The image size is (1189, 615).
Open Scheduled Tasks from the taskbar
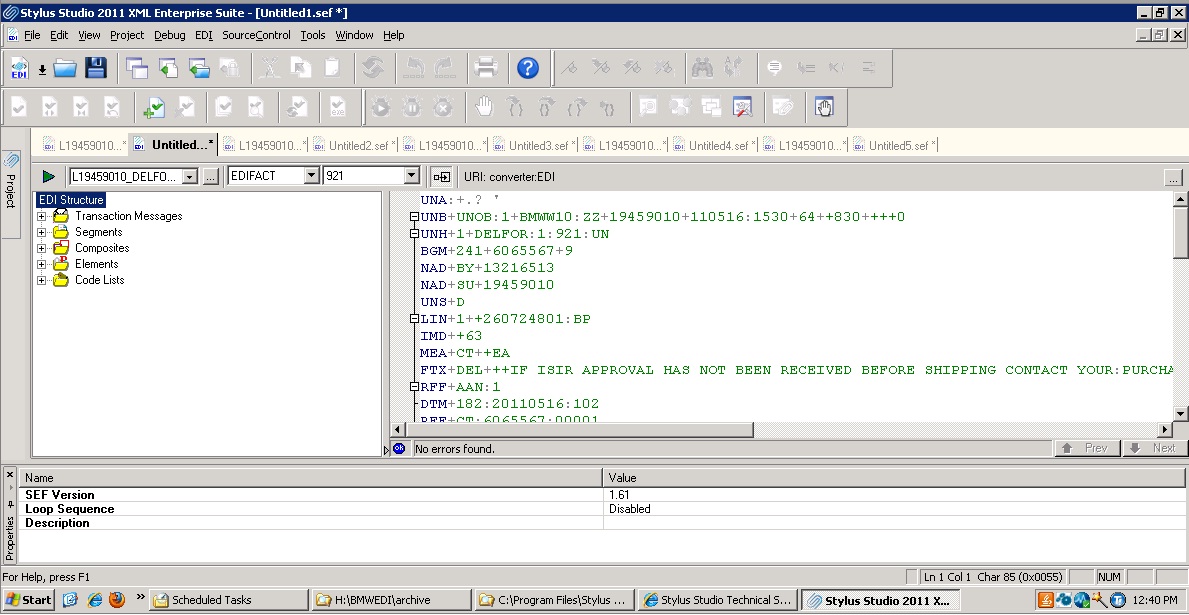coord(210,600)
